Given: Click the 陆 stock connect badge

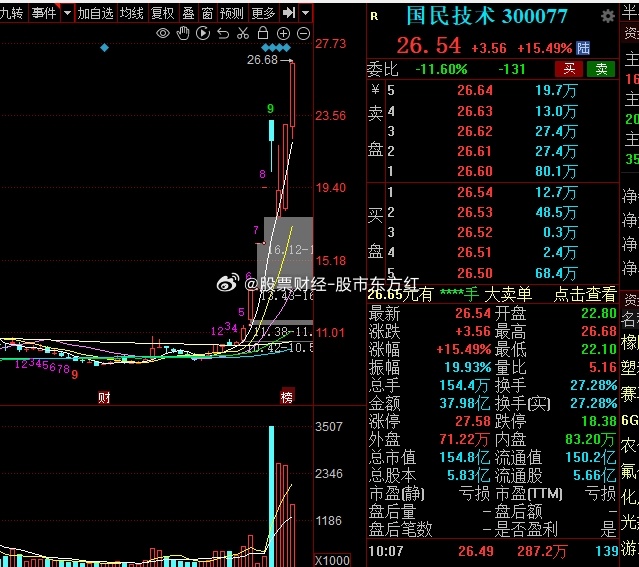Looking at the screenshot, I should (583, 48).
